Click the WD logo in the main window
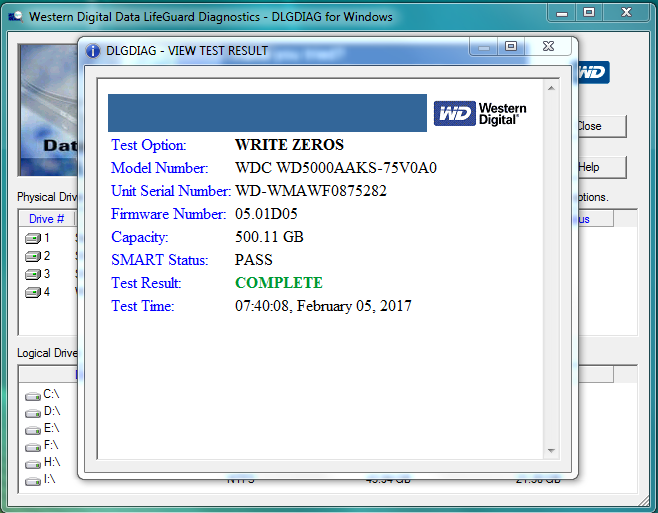658x513 pixels. click(593, 72)
